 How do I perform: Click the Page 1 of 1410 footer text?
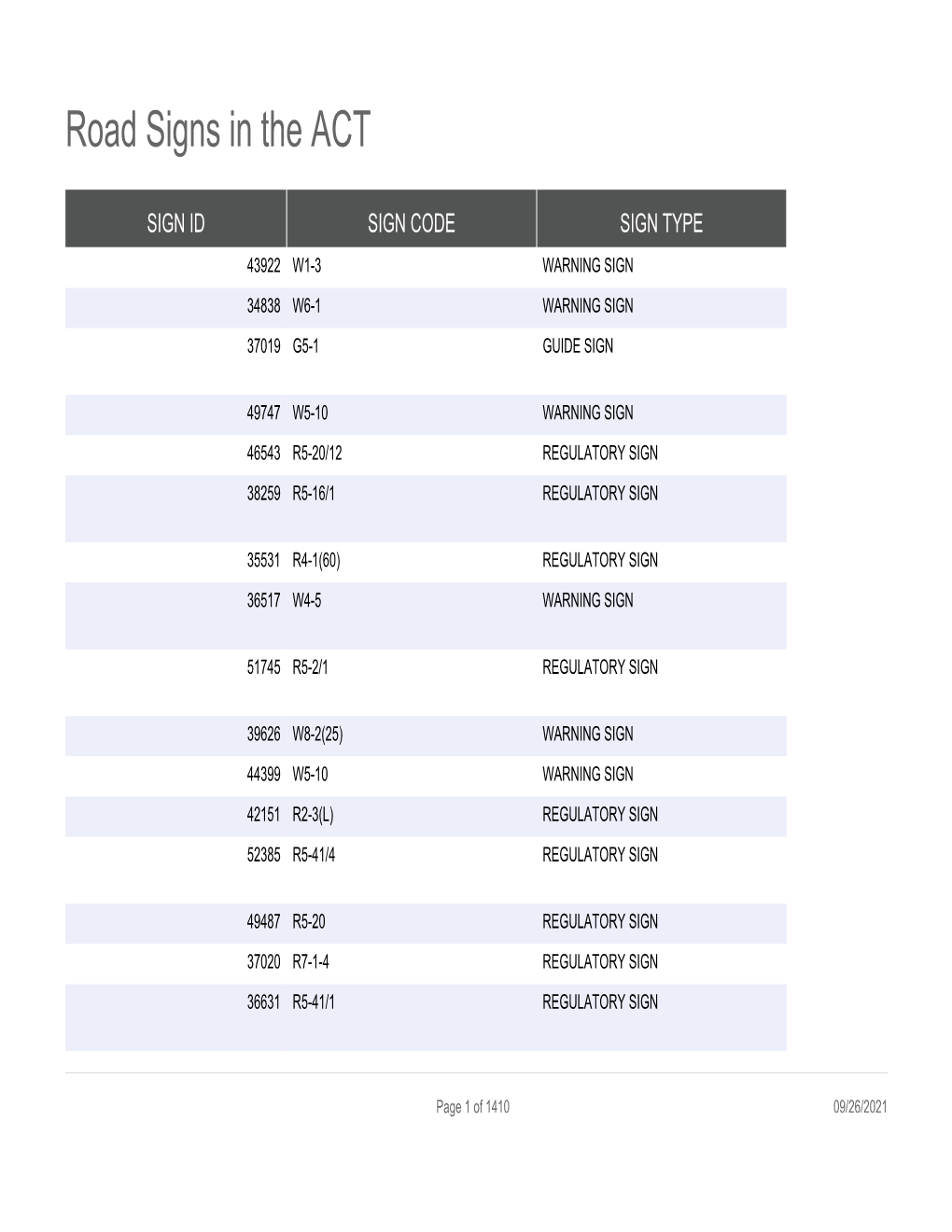pos(472,1108)
